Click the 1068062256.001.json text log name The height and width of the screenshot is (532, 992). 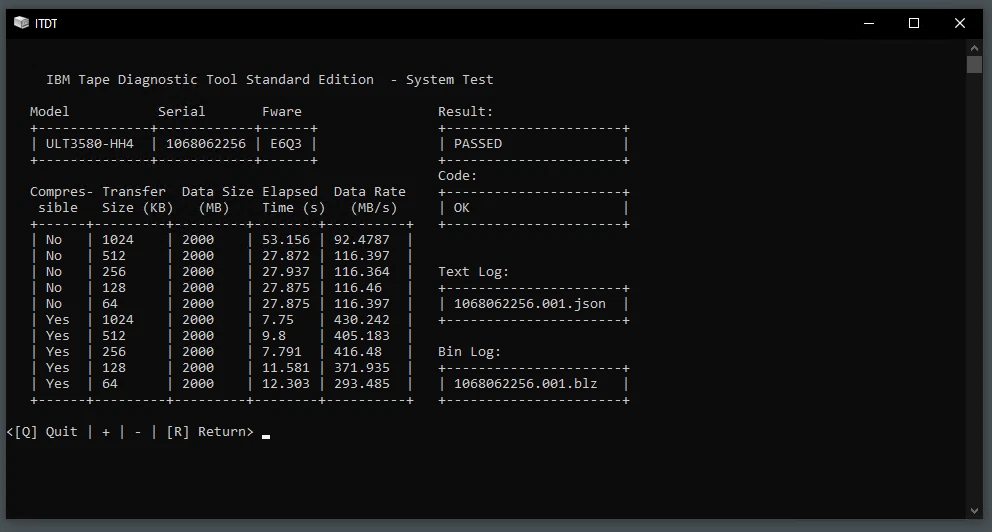click(530, 304)
